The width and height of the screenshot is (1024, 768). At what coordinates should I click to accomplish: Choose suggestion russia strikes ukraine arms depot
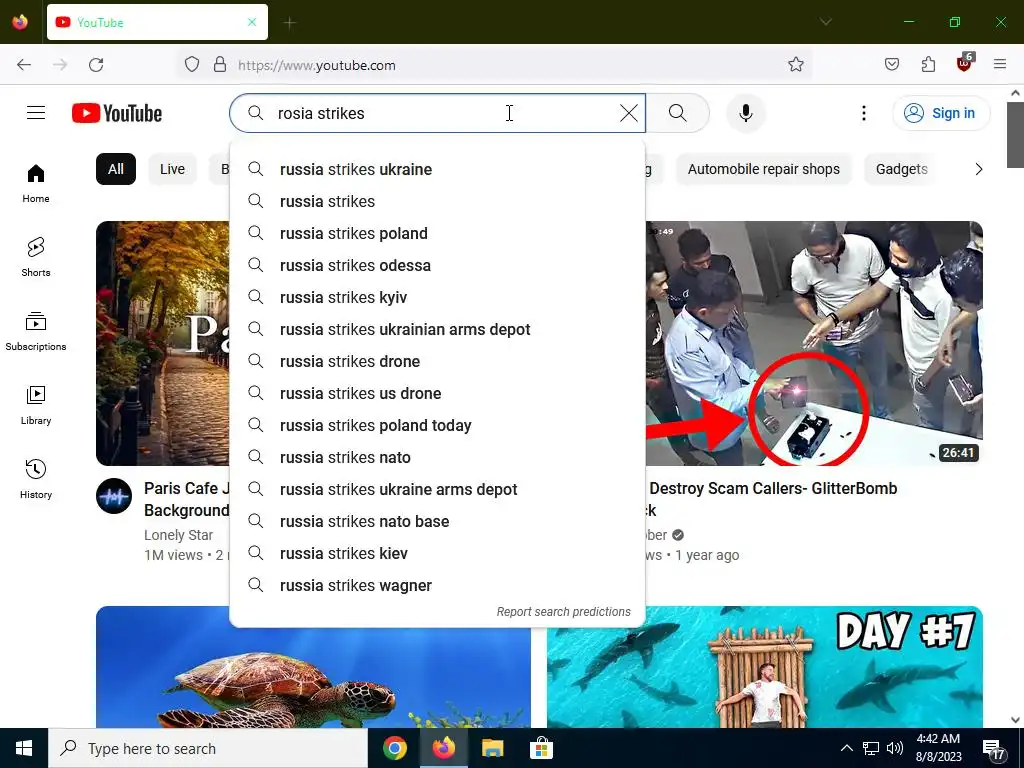[x=438, y=489]
